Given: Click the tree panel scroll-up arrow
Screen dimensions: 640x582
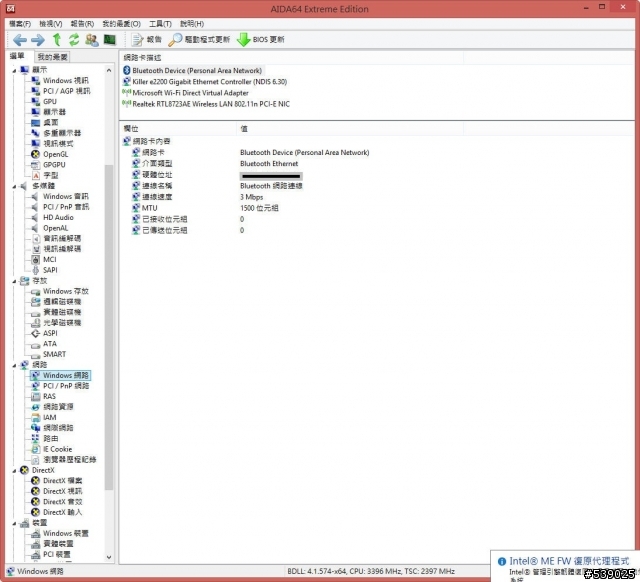Looking at the screenshot, I should coord(109,70).
